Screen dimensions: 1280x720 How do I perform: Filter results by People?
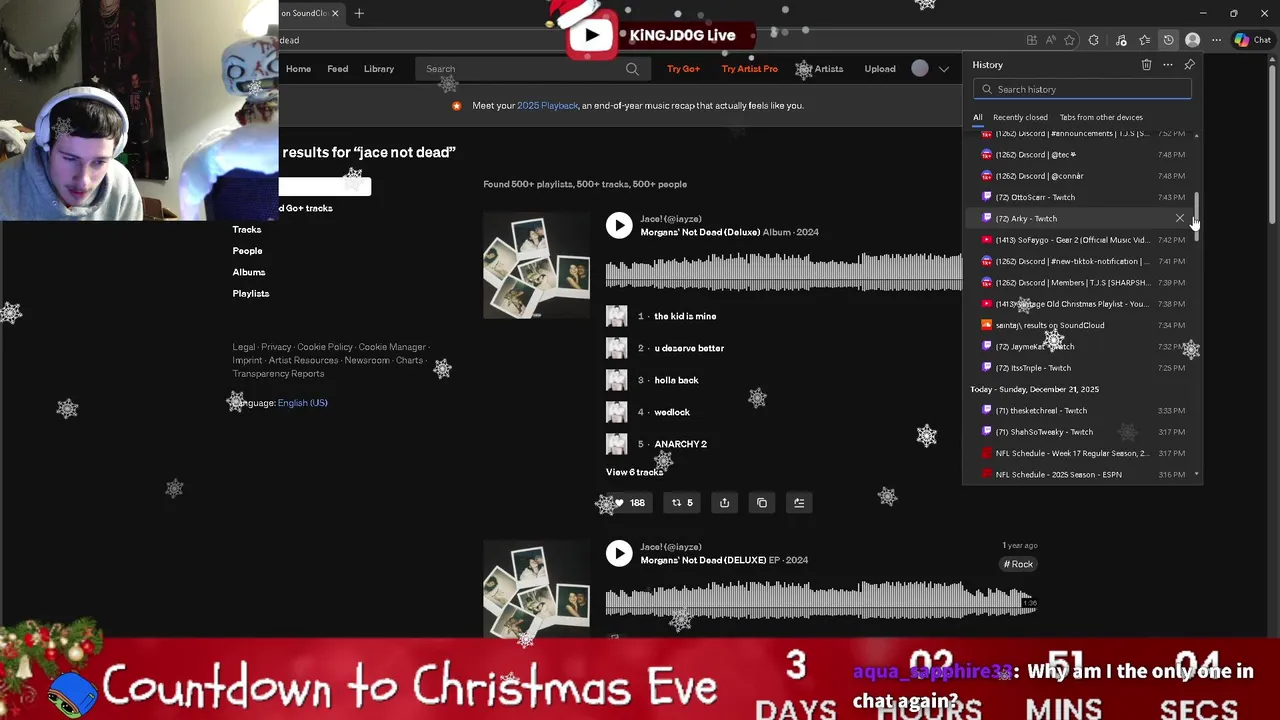[247, 251]
